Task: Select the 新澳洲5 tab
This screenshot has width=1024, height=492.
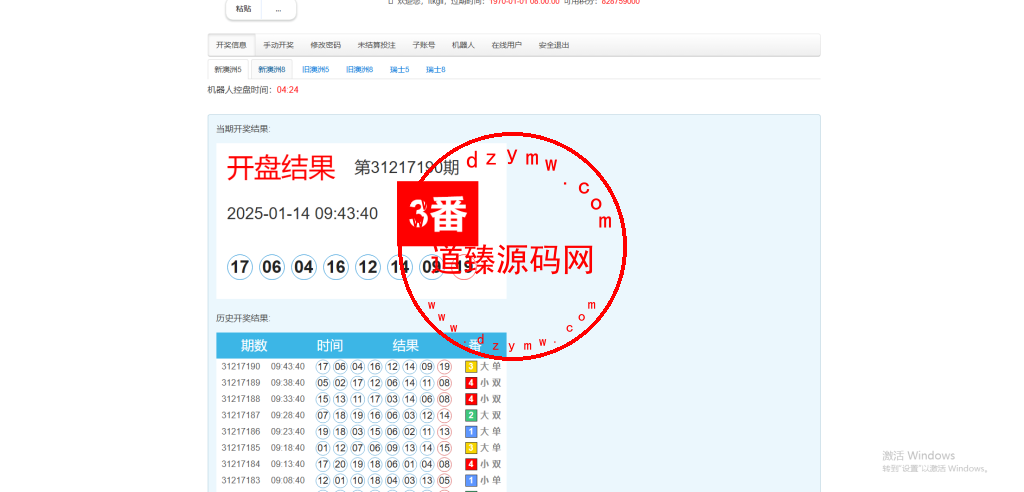Action: [x=228, y=69]
